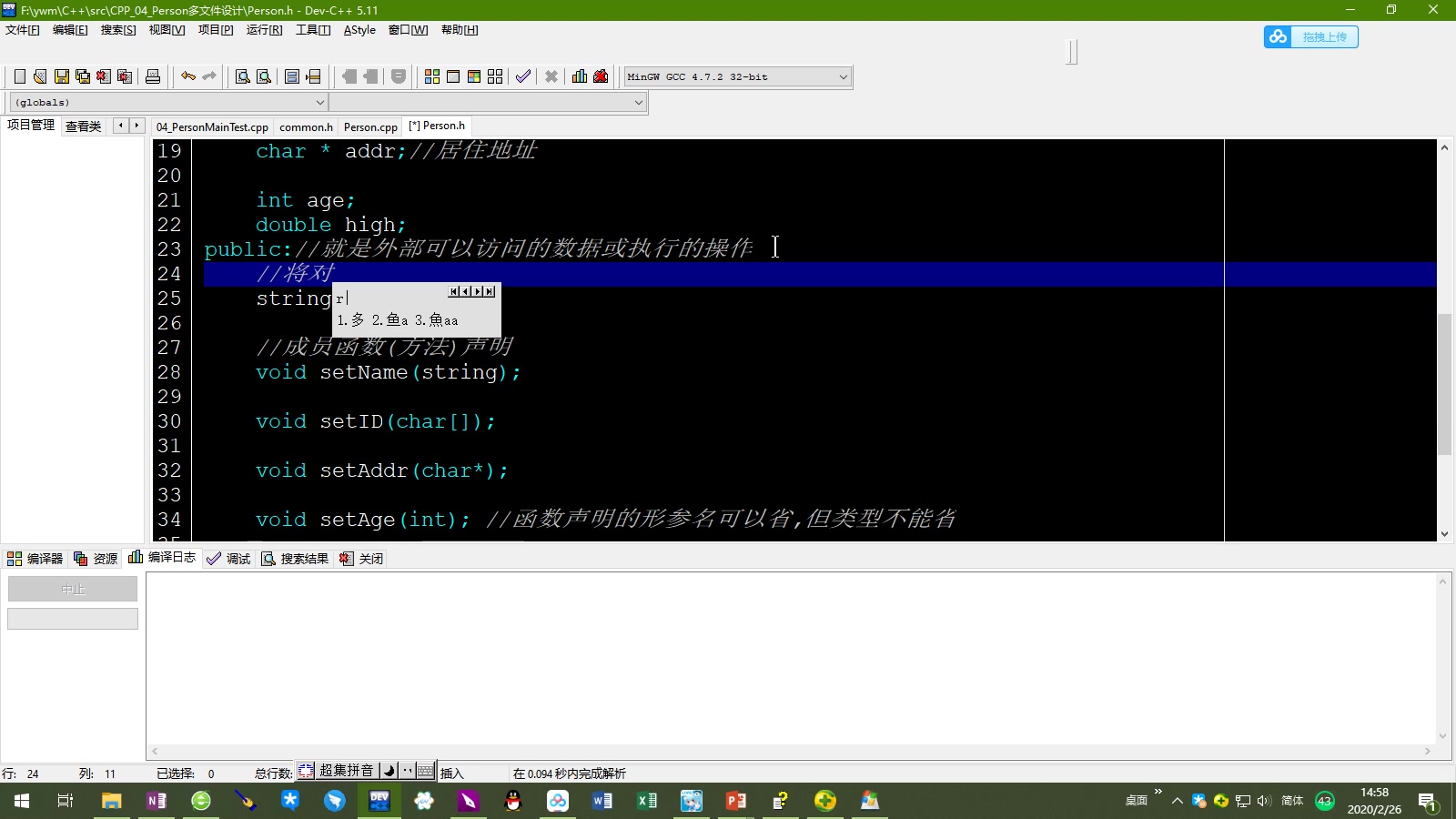The height and width of the screenshot is (819, 1456).
Task: Click the Run toolbar icon
Action: (453, 76)
